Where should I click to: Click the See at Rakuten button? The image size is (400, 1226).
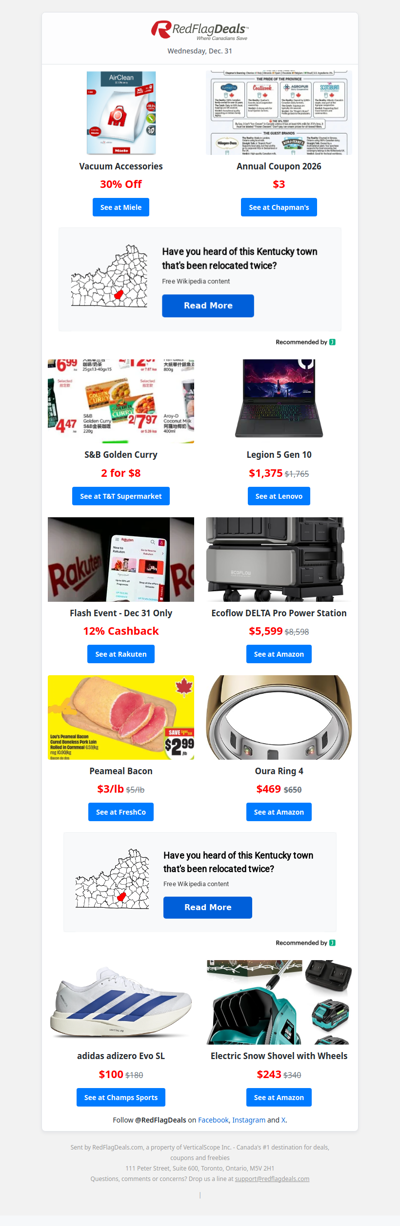tap(121, 654)
